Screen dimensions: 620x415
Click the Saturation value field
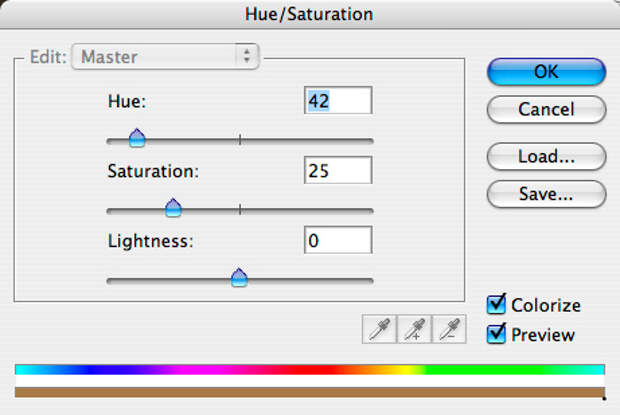(338, 170)
